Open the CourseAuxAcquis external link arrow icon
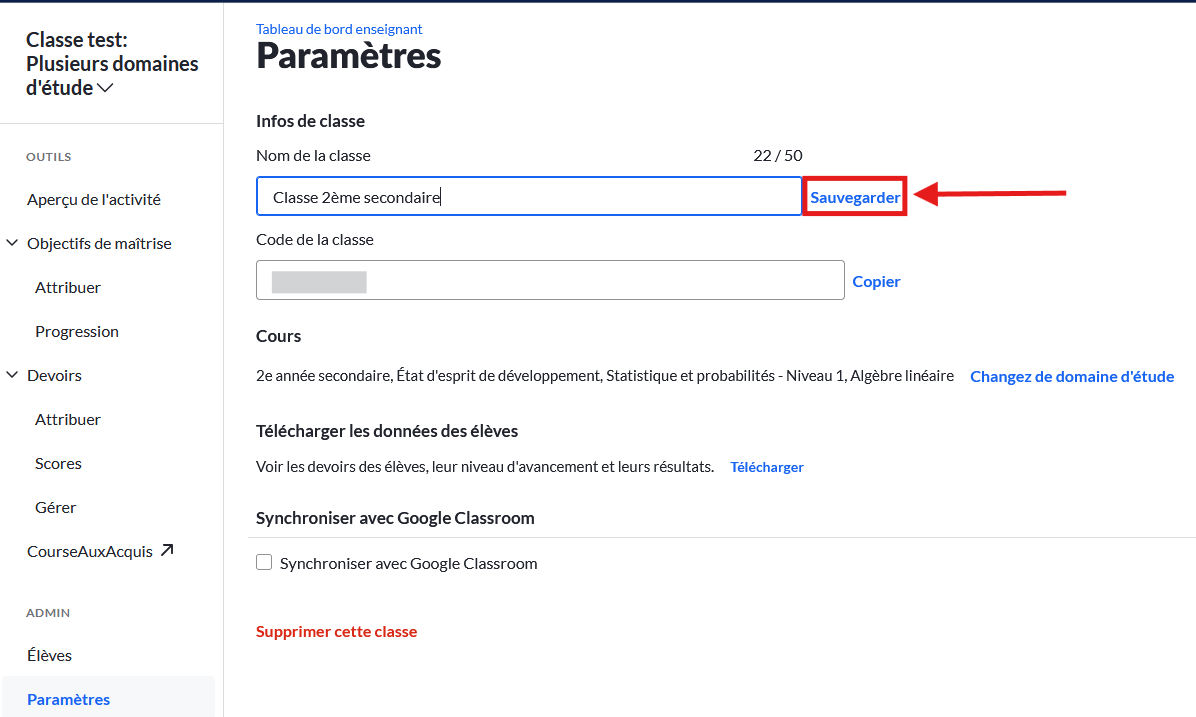Viewport: 1196px width, 717px height. 167,550
